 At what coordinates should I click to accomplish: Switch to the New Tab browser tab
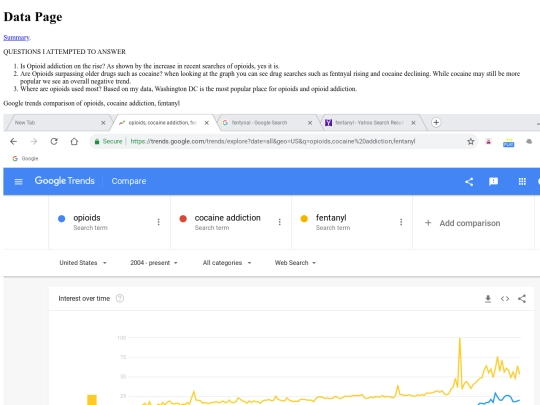pos(59,123)
